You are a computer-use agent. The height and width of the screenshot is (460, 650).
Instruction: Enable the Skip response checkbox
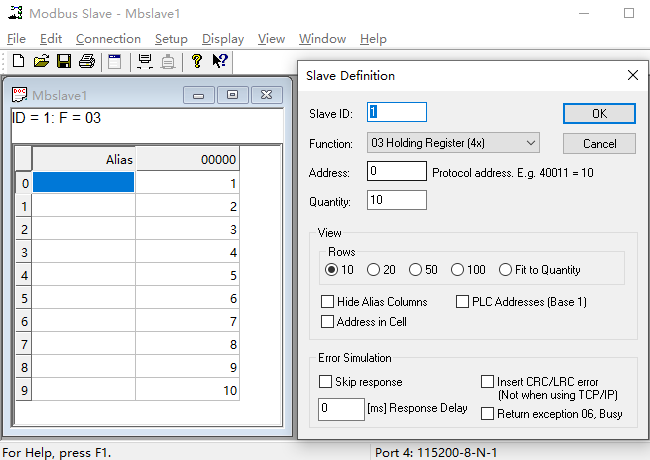326,382
